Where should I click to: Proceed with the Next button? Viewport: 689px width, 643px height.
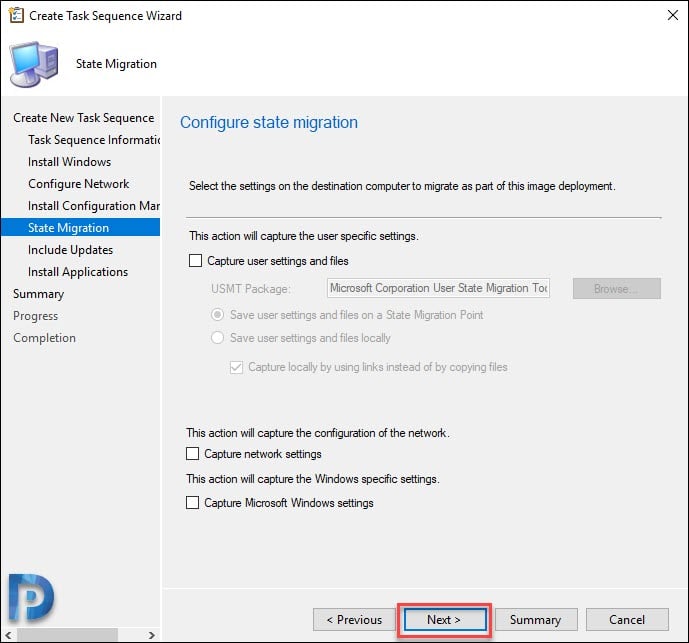(445, 619)
